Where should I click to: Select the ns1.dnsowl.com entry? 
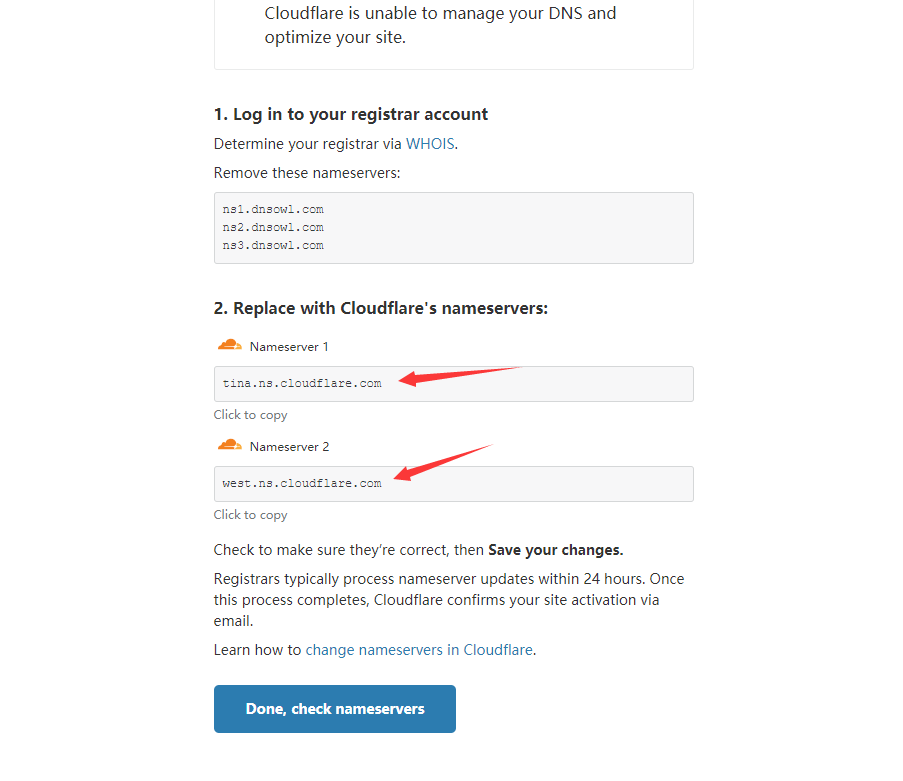[x=273, y=210]
